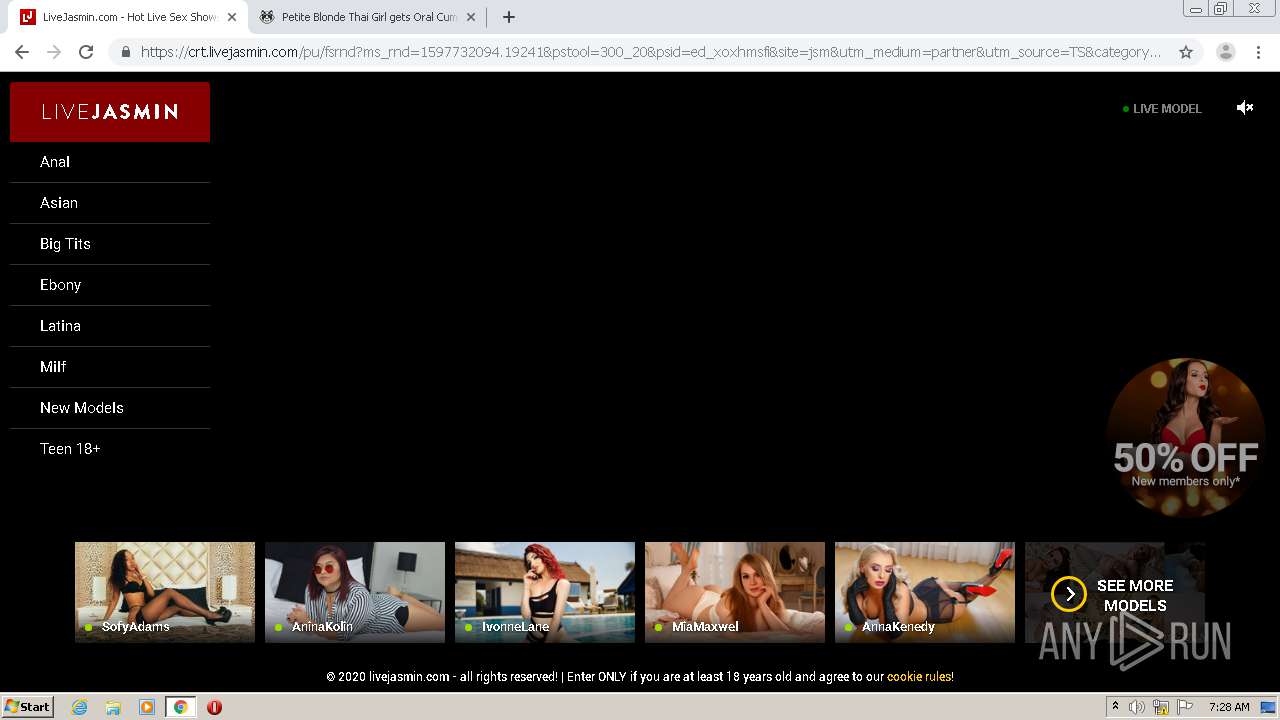Open the IvonneLane model thumbnail
This screenshot has width=1280, height=720.
[x=545, y=592]
